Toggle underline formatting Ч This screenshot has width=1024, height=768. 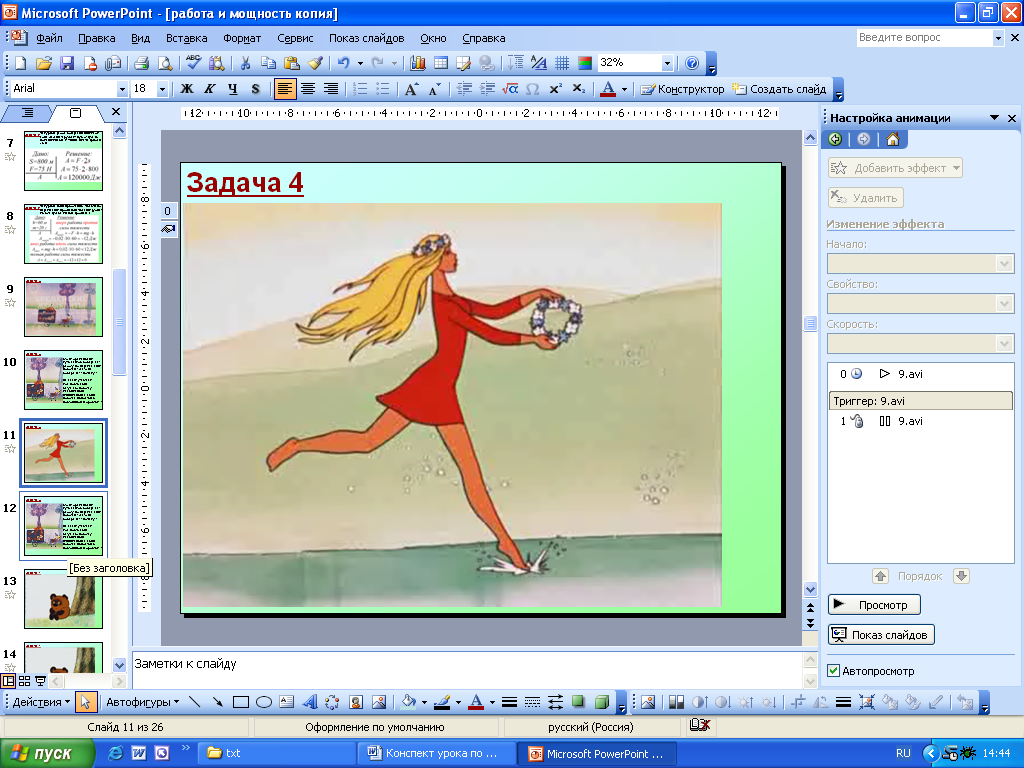click(232, 89)
